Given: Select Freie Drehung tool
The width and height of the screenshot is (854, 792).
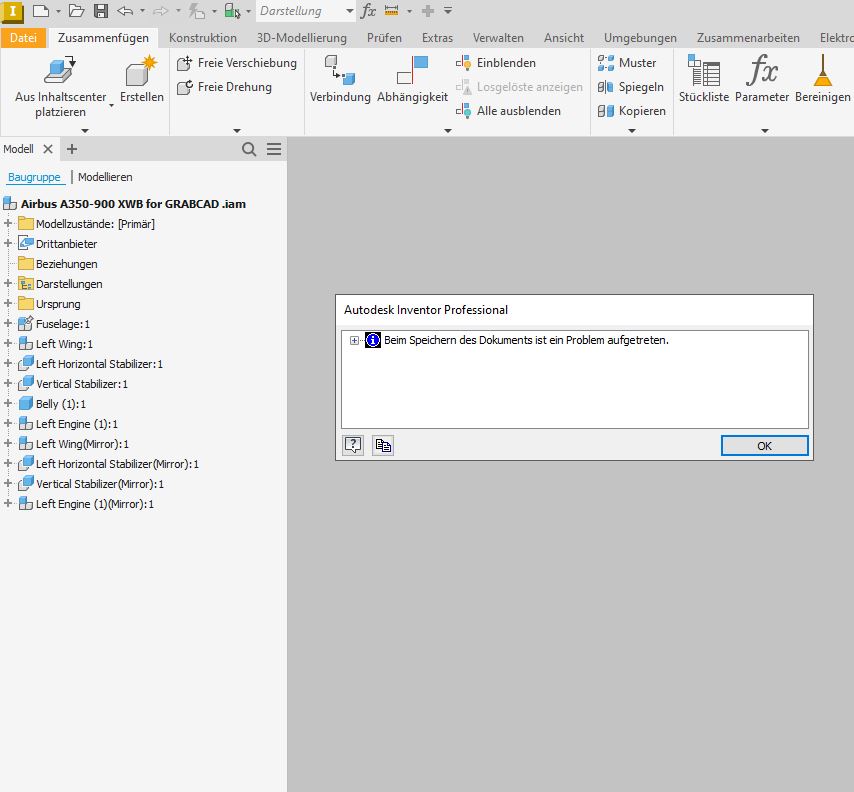Looking at the screenshot, I should 224,87.
